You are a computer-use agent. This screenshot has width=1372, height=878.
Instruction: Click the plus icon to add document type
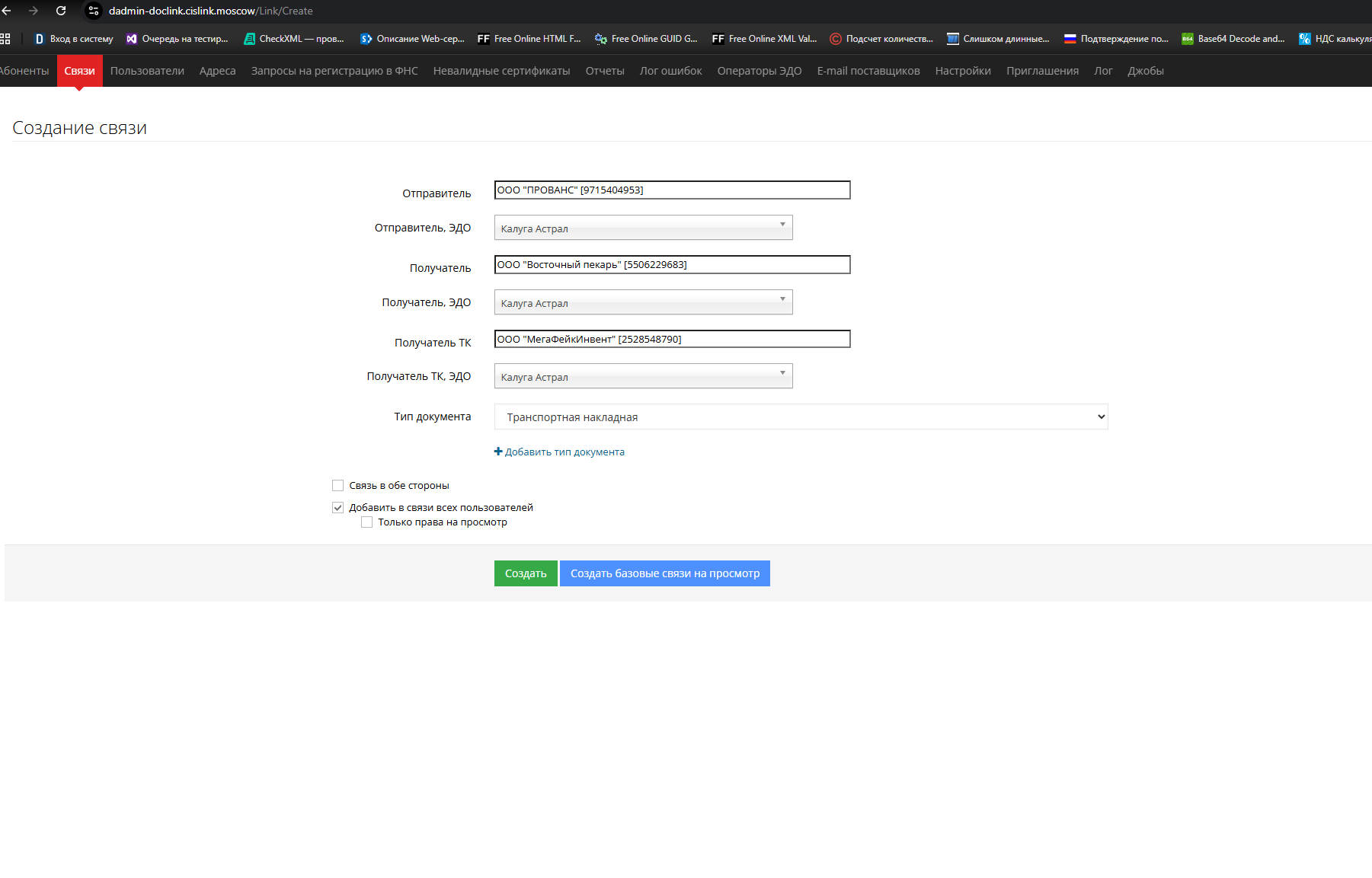tap(498, 452)
